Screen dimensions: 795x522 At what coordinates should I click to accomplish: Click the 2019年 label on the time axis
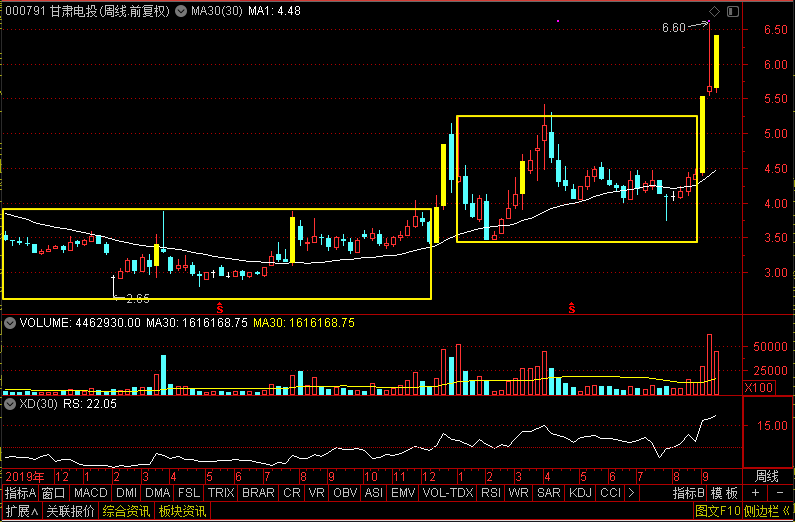click(x=25, y=477)
